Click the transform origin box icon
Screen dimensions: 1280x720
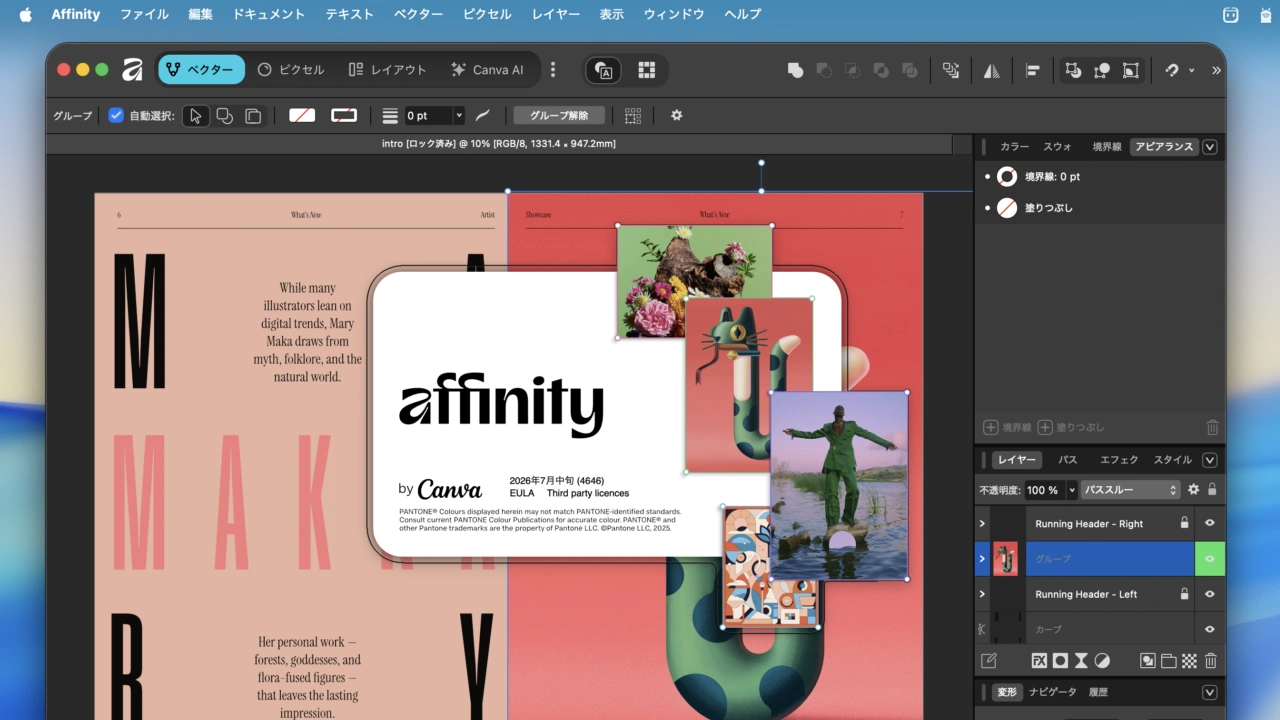1073,70
